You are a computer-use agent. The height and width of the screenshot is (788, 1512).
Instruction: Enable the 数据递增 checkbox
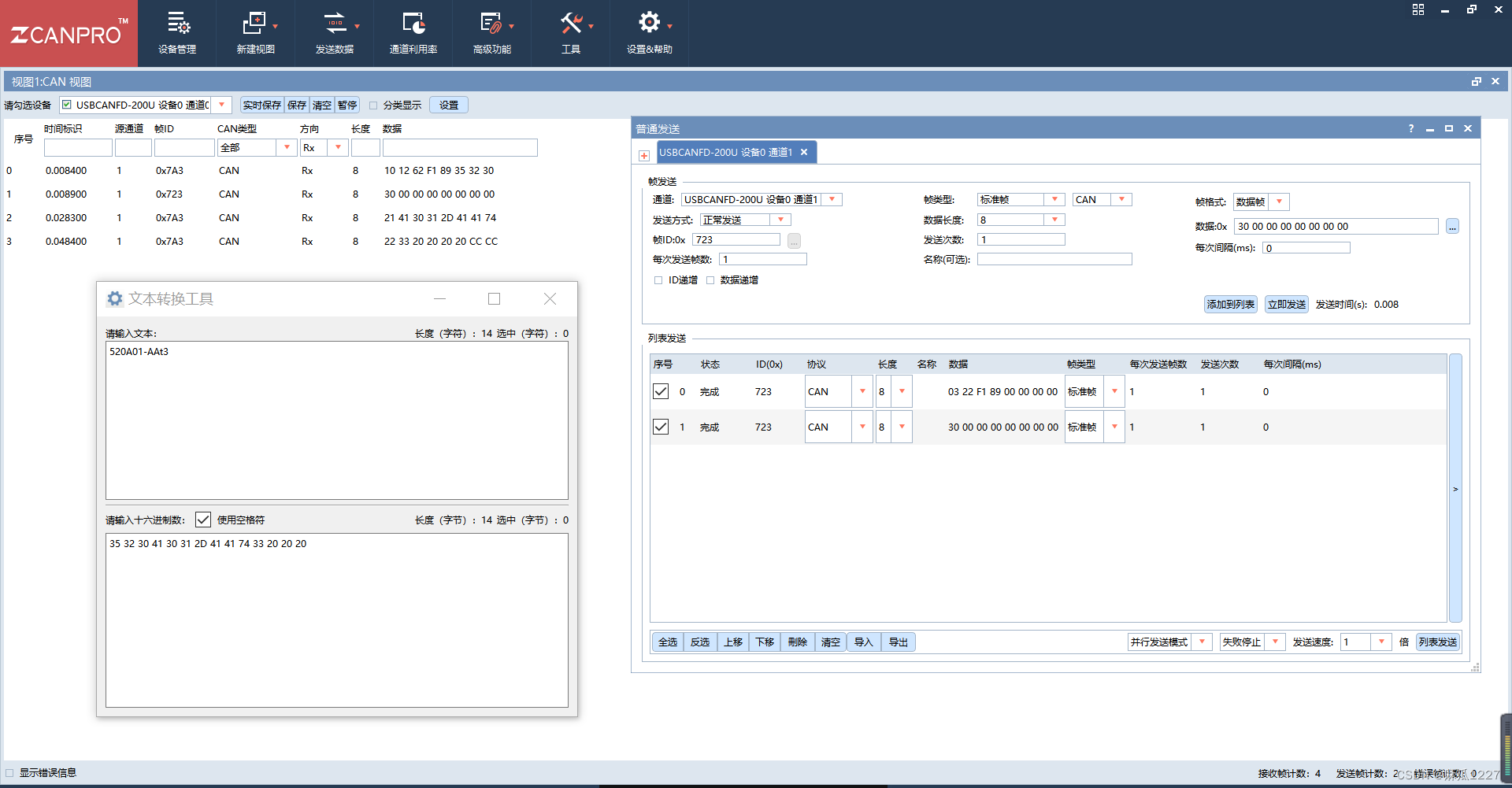[711, 280]
